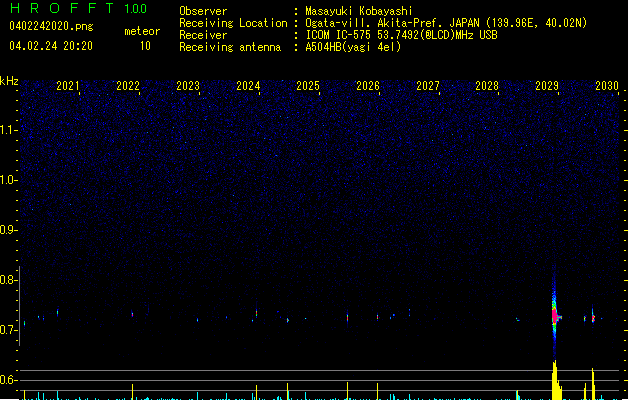The image size is (629, 400).
Task: Click the 2022 time marker
Action: click(128, 86)
